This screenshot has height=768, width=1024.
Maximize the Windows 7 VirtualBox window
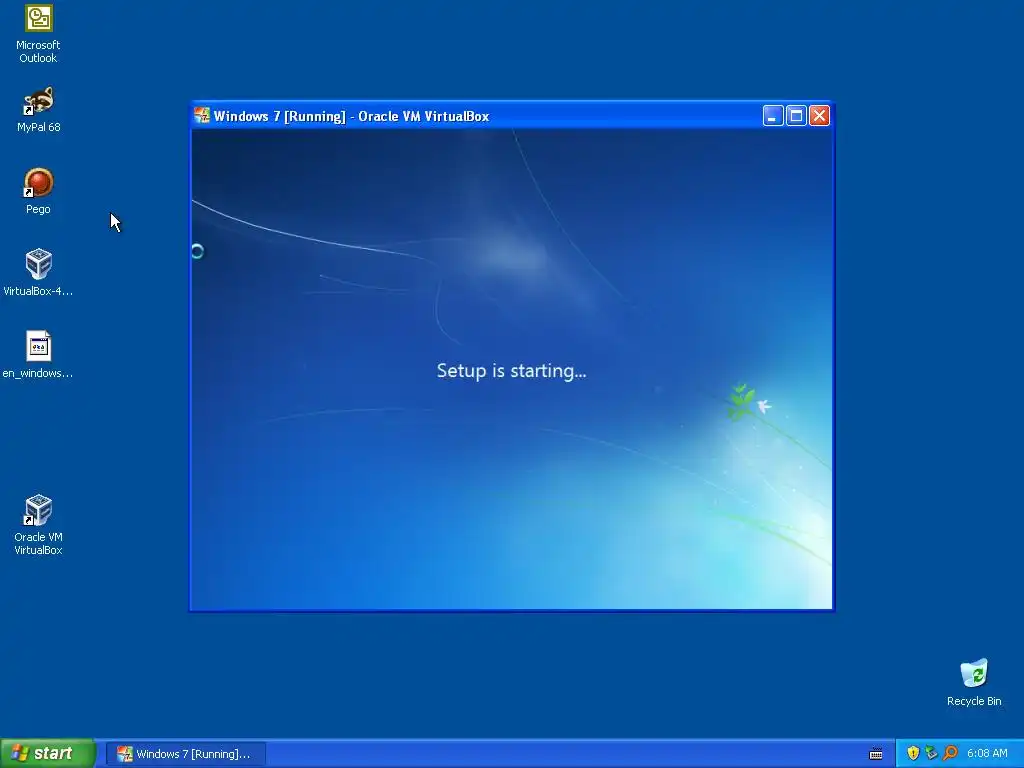795,116
